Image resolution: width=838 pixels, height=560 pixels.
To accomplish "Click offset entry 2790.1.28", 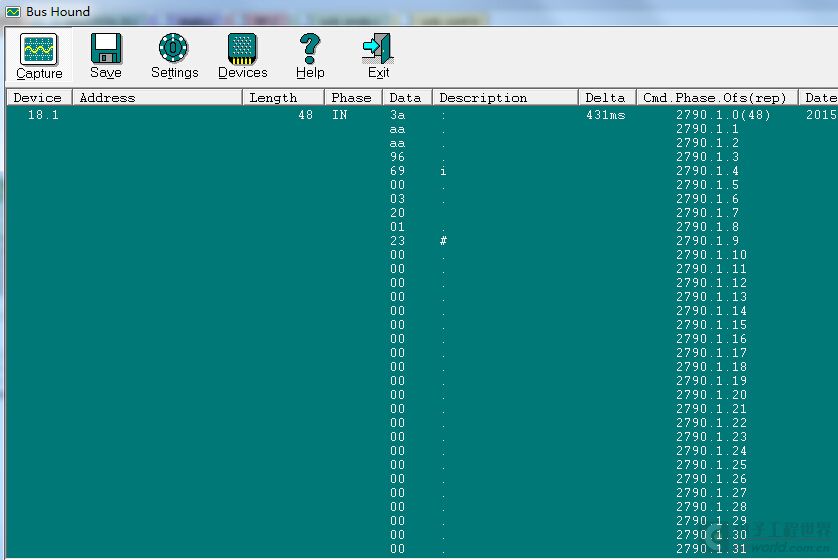I will point(711,507).
